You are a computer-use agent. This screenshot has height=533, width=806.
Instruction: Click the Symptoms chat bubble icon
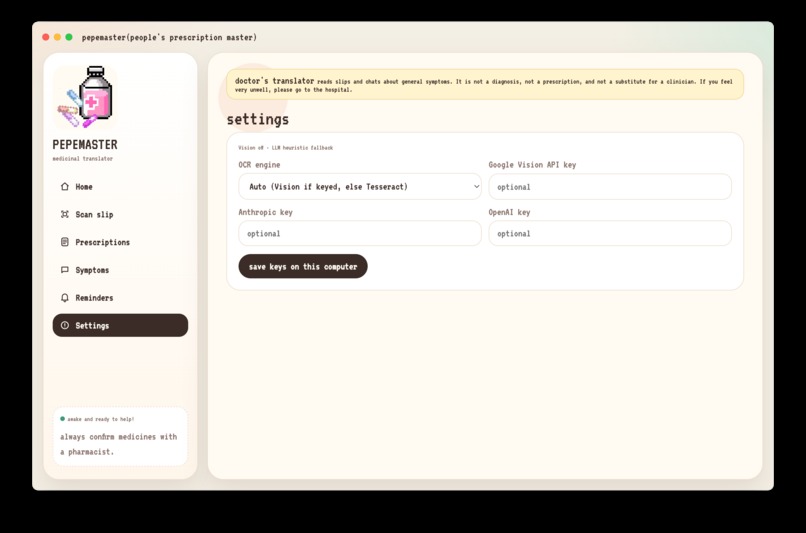pyautogui.click(x=65, y=270)
